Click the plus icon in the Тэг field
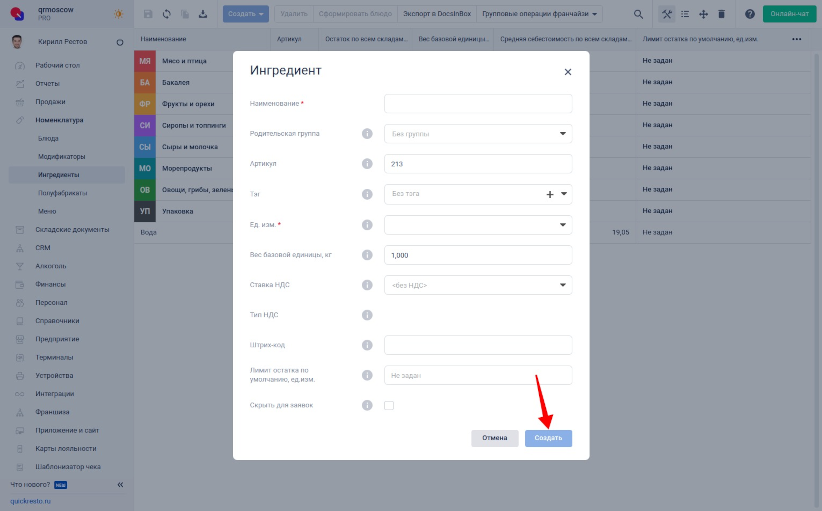 point(550,194)
